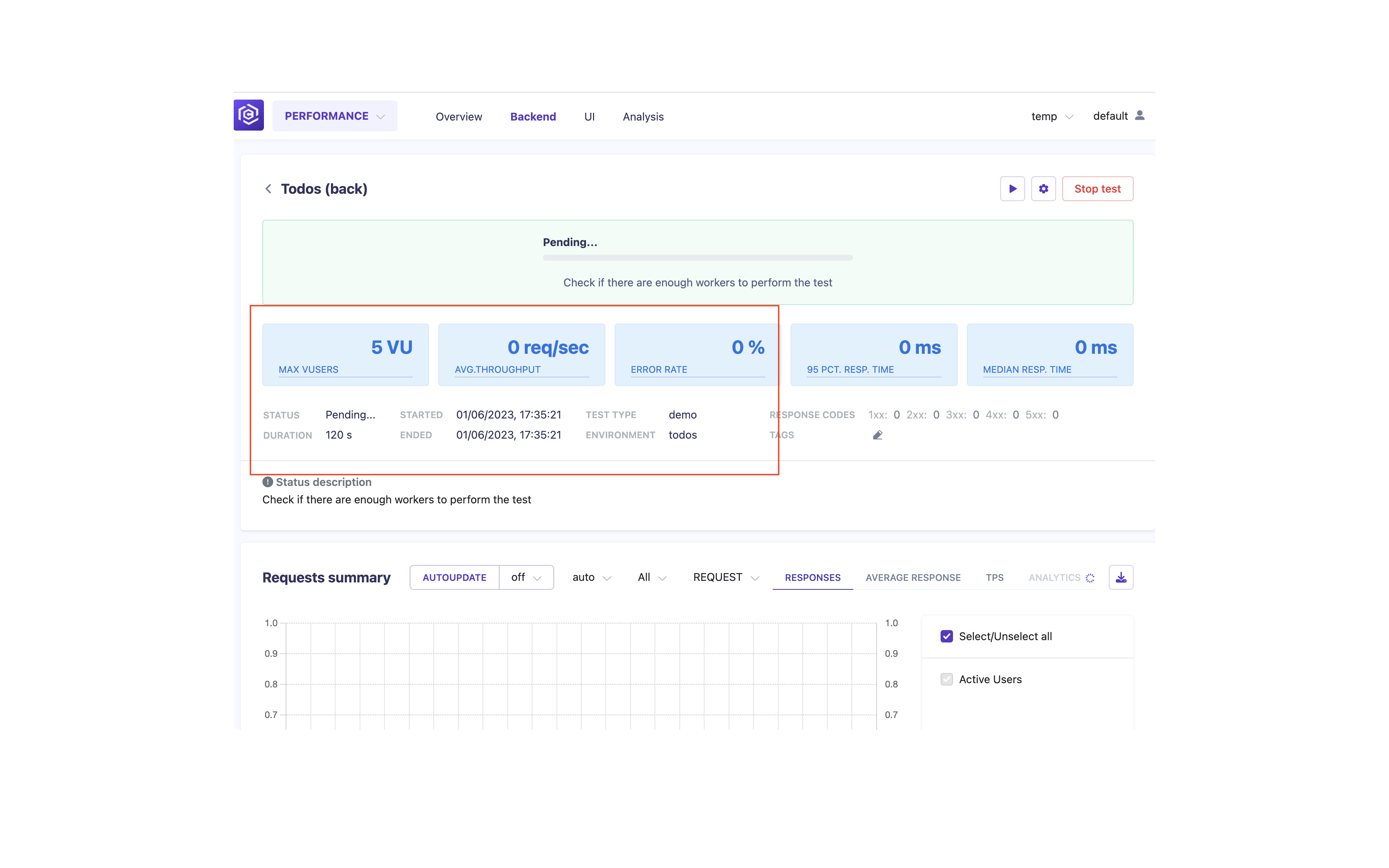
Task: Select the TPS chart tab
Action: point(995,577)
